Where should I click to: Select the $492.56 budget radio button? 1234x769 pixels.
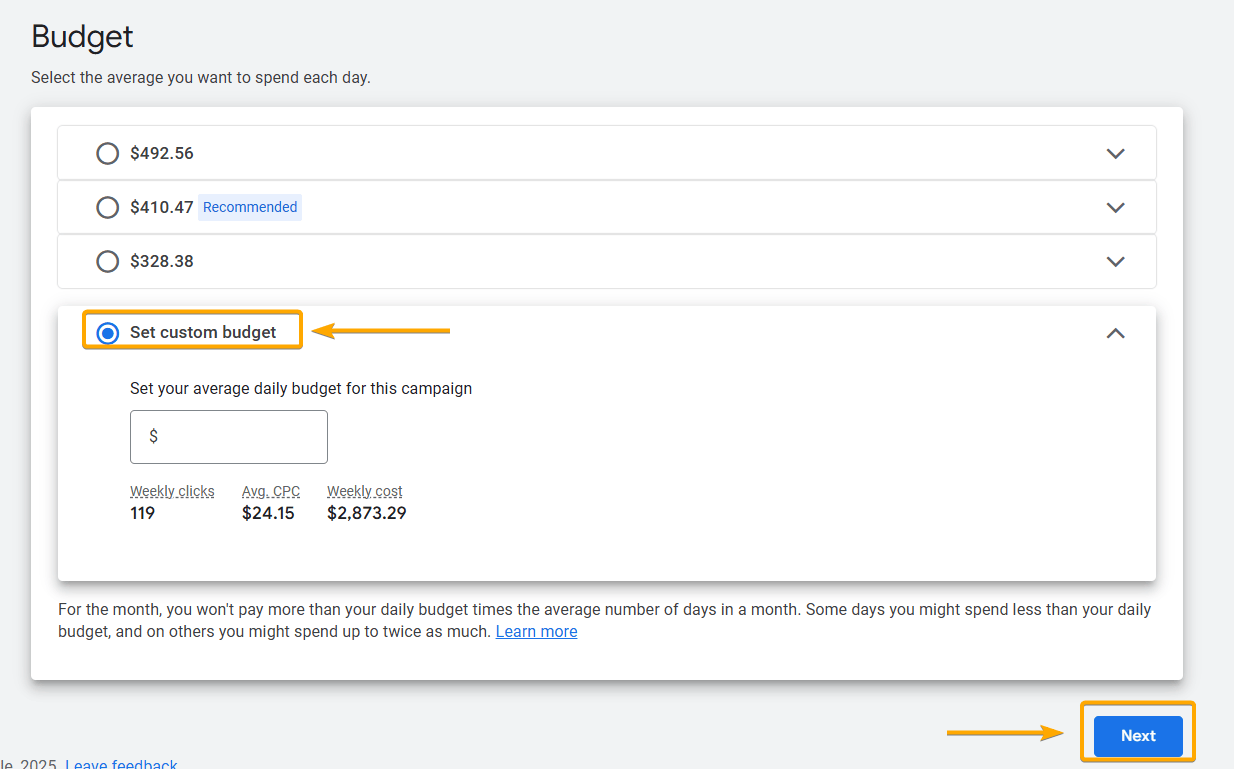point(107,153)
